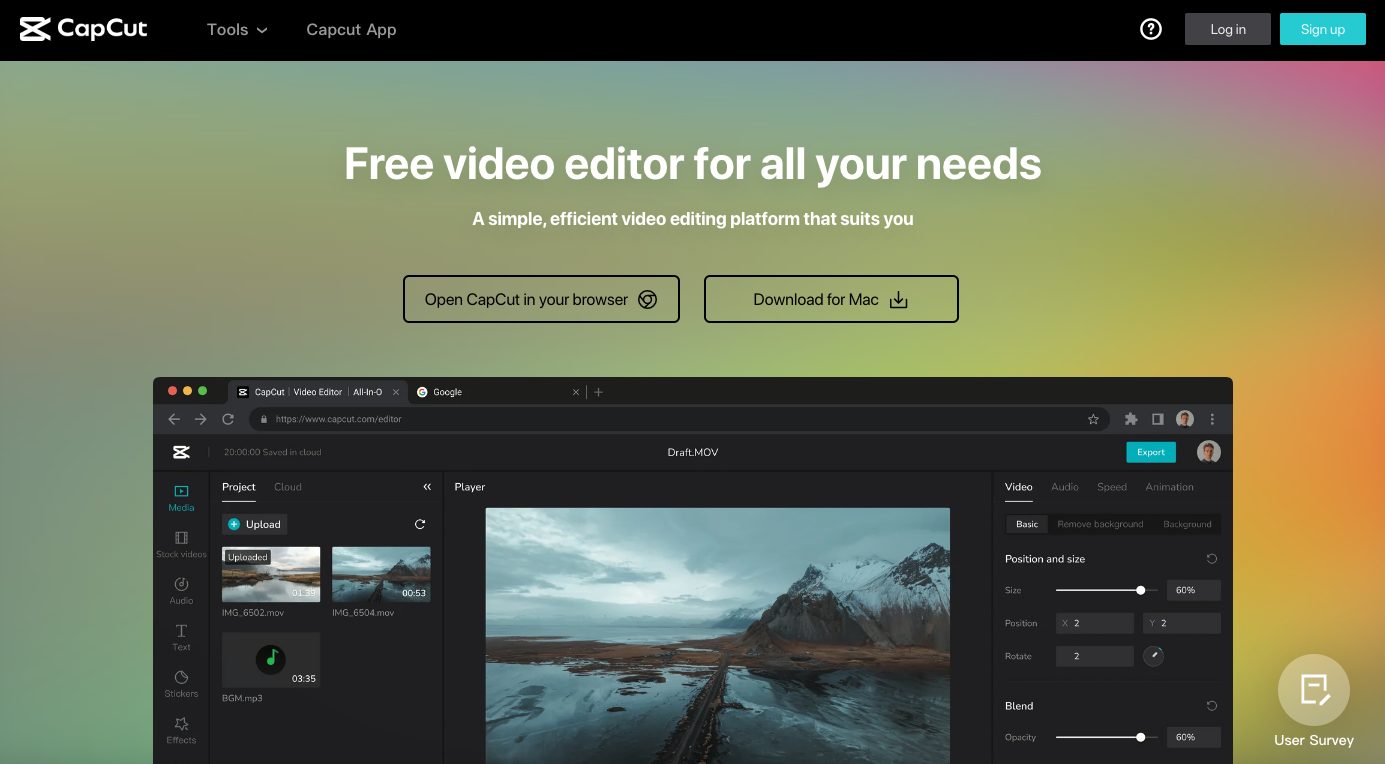
Task: Click the Size percentage field
Action: pos(1194,590)
